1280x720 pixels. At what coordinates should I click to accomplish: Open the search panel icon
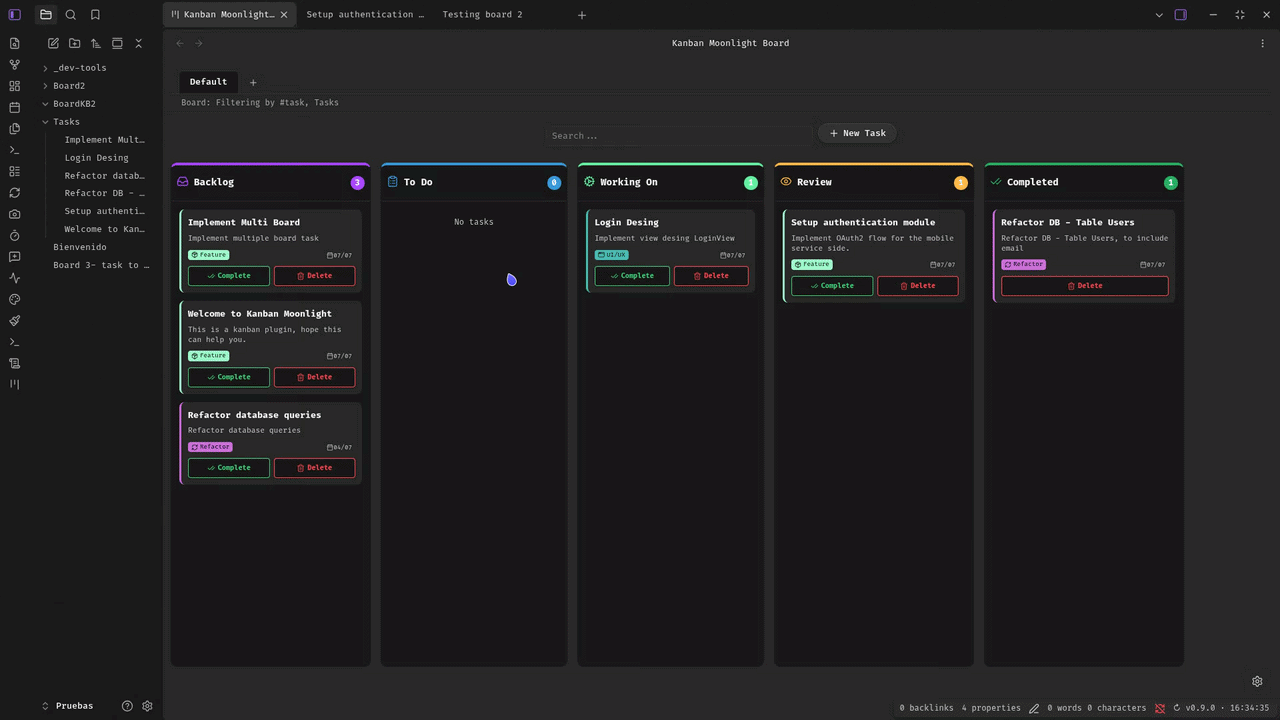(71, 15)
